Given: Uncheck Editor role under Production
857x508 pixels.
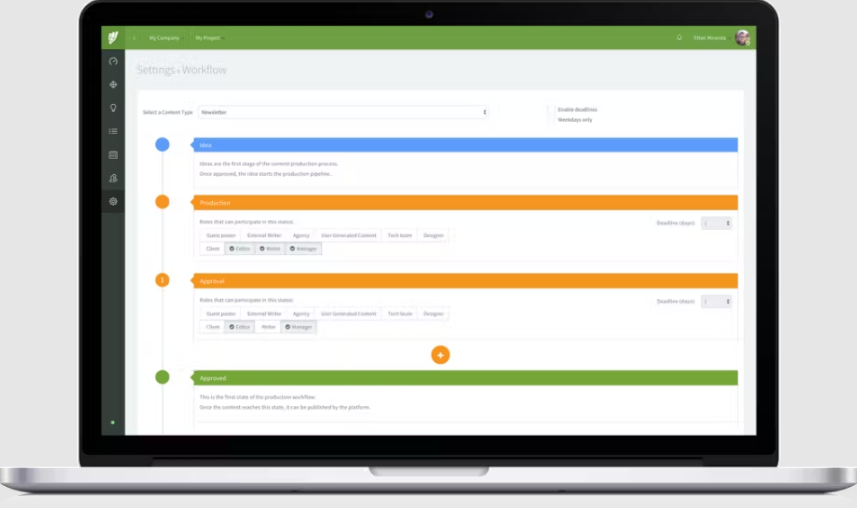Looking at the screenshot, I should click(x=239, y=249).
